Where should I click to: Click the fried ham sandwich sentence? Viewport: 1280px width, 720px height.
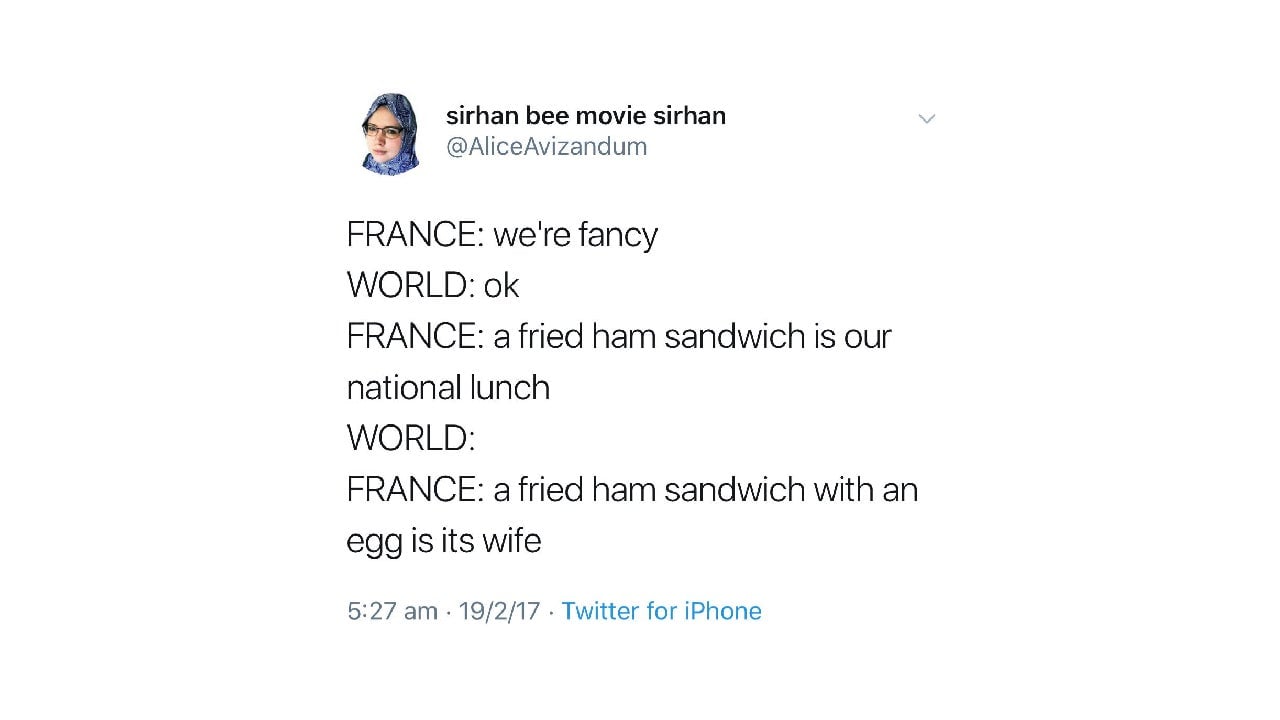pos(617,337)
